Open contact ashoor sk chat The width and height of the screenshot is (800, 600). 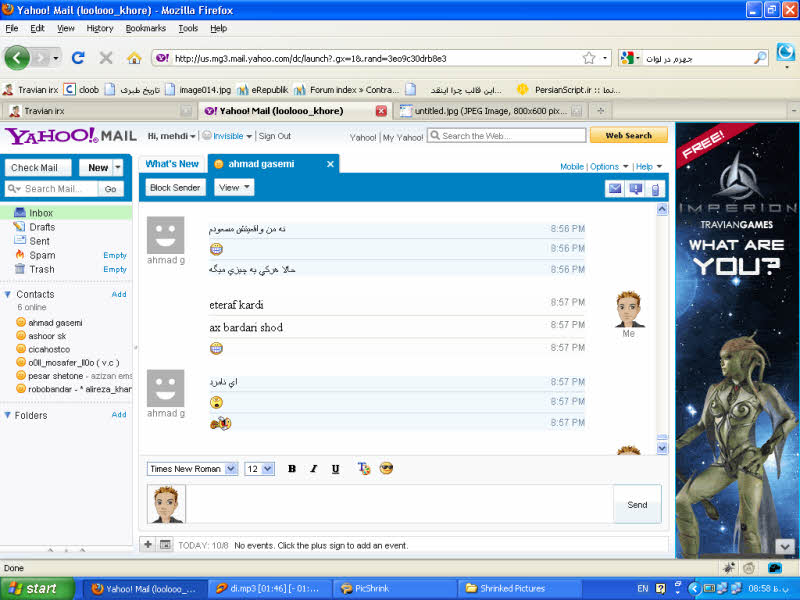tap(47, 336)
